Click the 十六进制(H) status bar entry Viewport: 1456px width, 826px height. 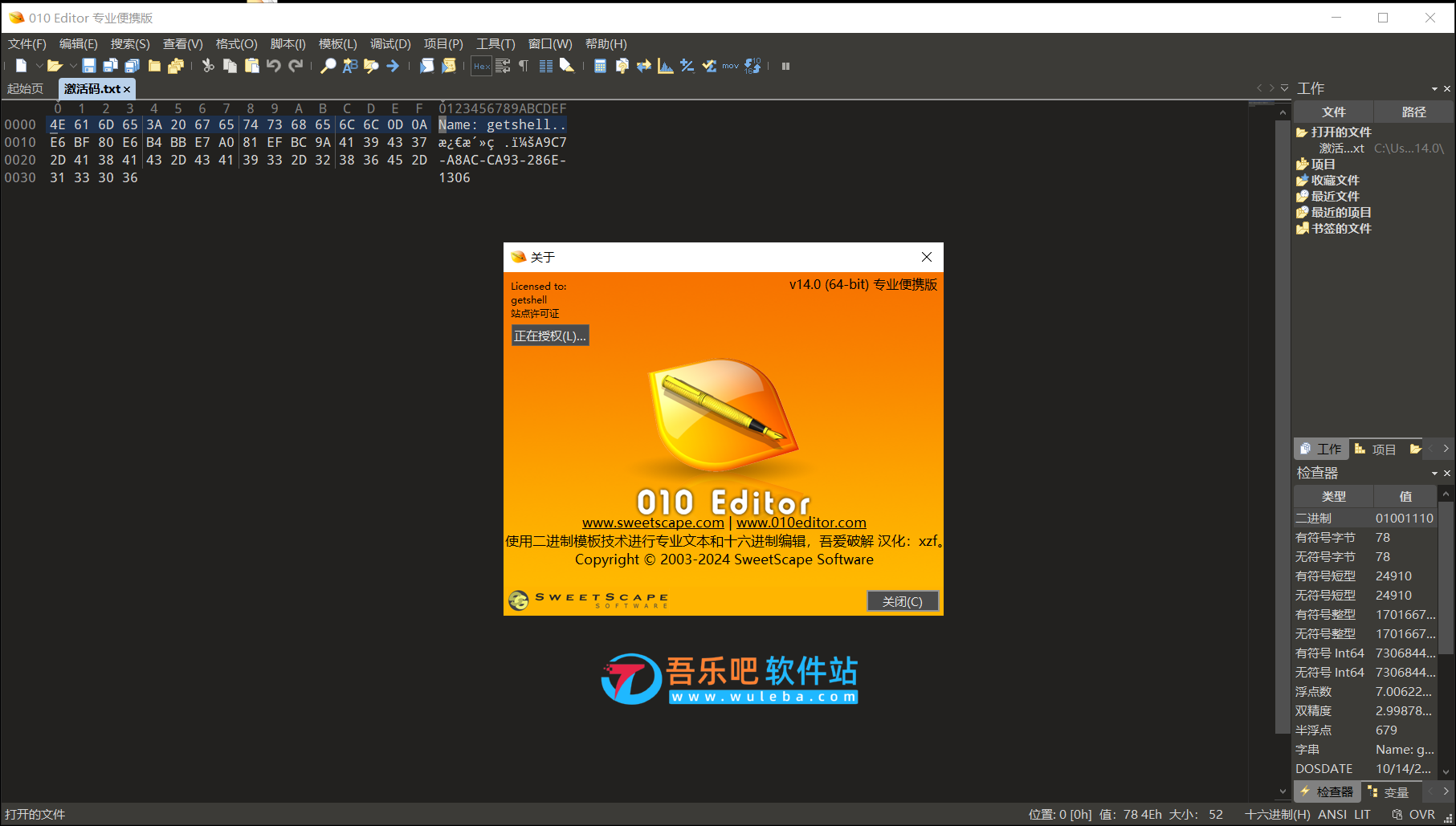[x=1277, y=814]
